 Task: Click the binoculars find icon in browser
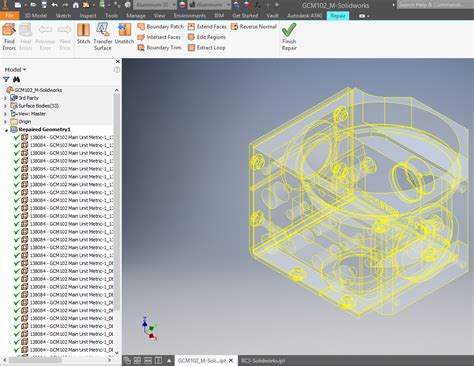point(16,79)
